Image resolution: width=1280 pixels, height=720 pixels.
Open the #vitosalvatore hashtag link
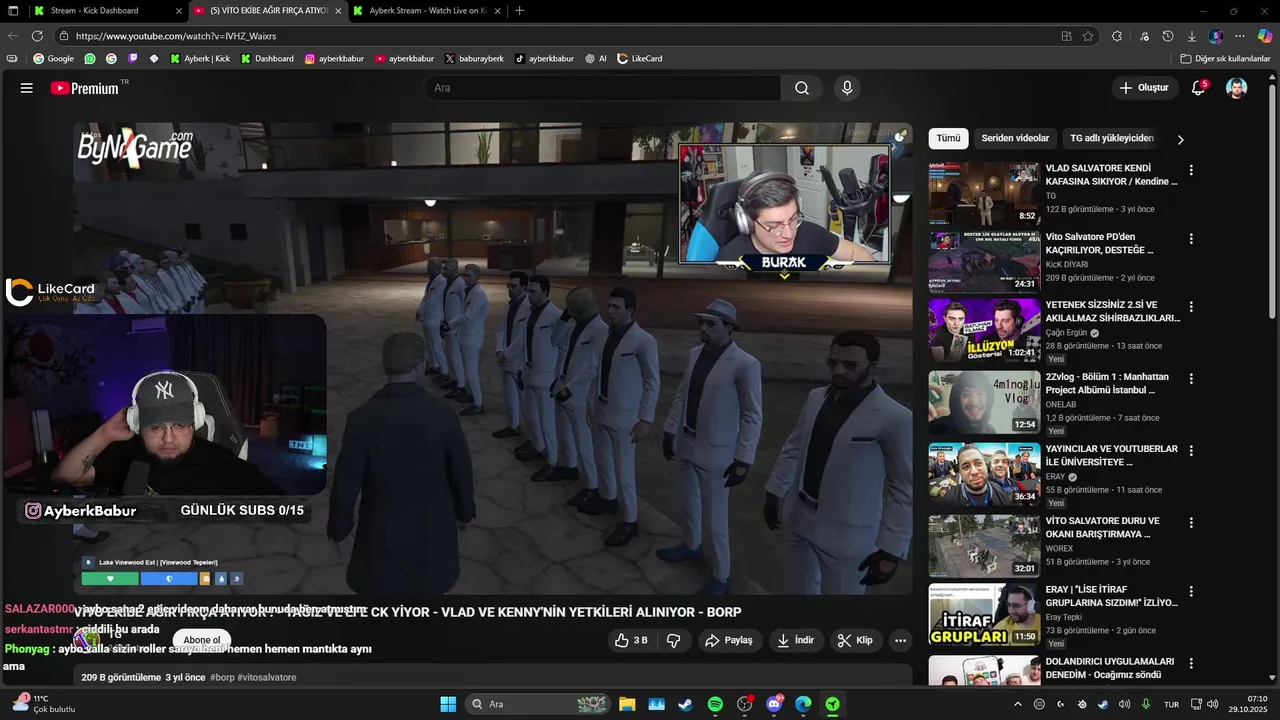pyautogui.click(x=267, y=677)
